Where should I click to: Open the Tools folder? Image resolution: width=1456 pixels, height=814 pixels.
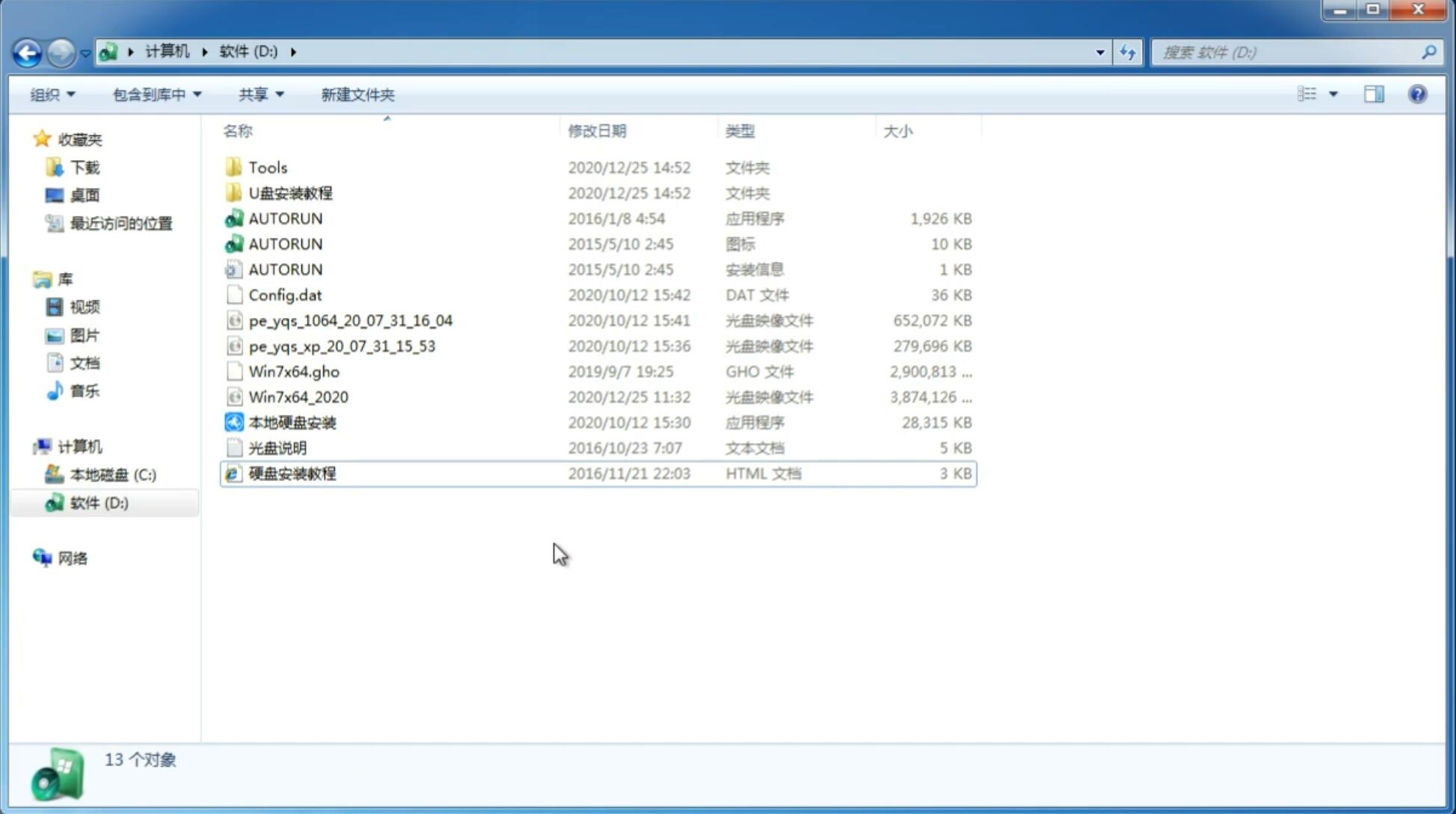pyautogui.click(x=268, y=167)
